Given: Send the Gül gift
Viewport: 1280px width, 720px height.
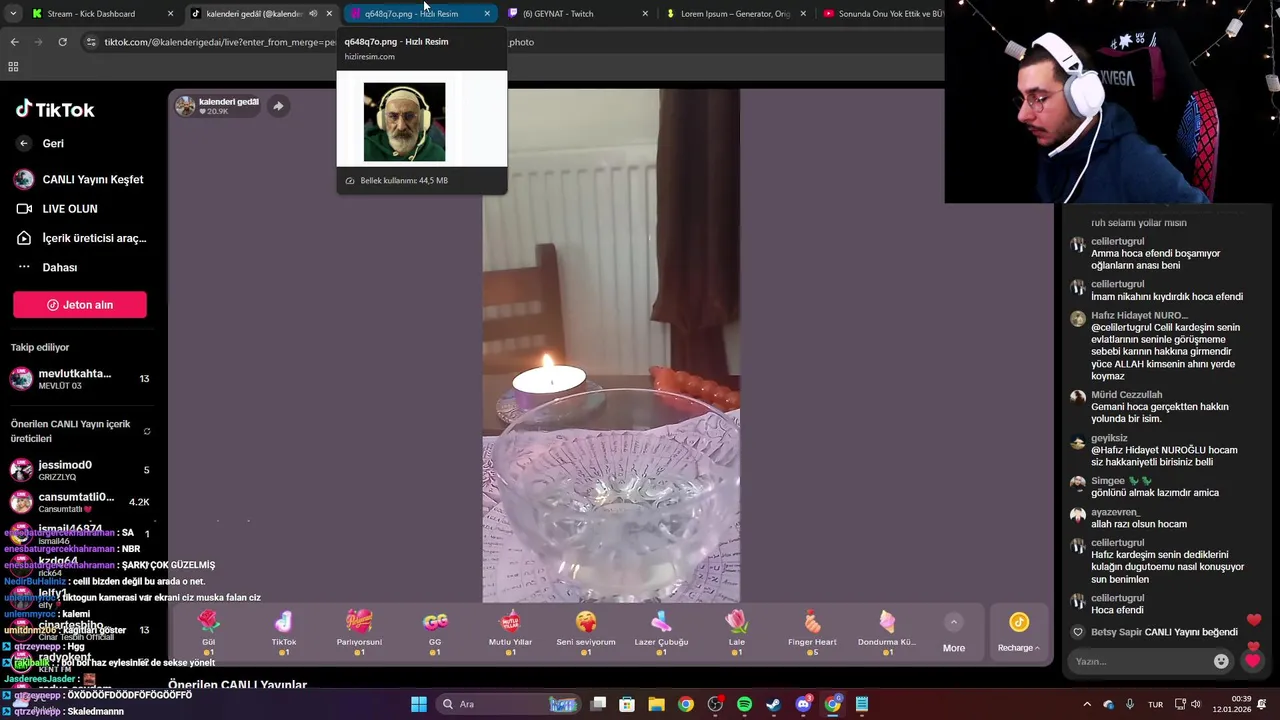Looking at the screenshot, I should (208, 632).
